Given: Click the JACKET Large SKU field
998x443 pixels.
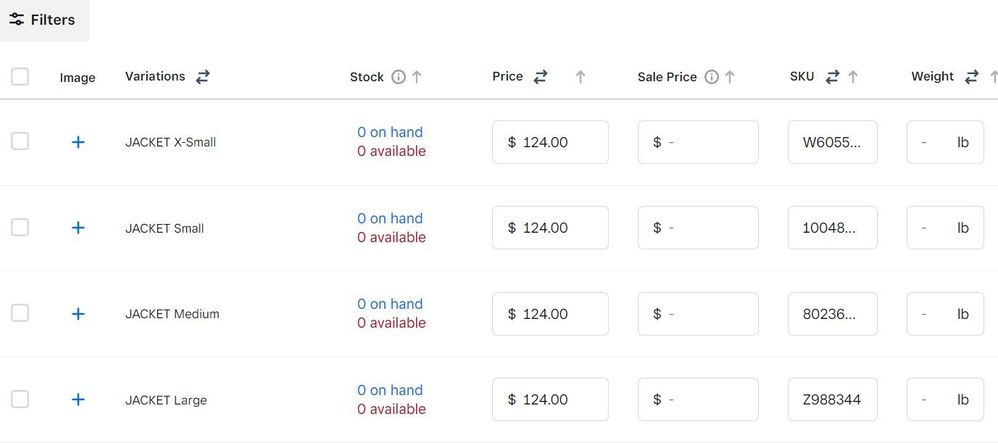Looking at the screenshot, I should point(832,400).
